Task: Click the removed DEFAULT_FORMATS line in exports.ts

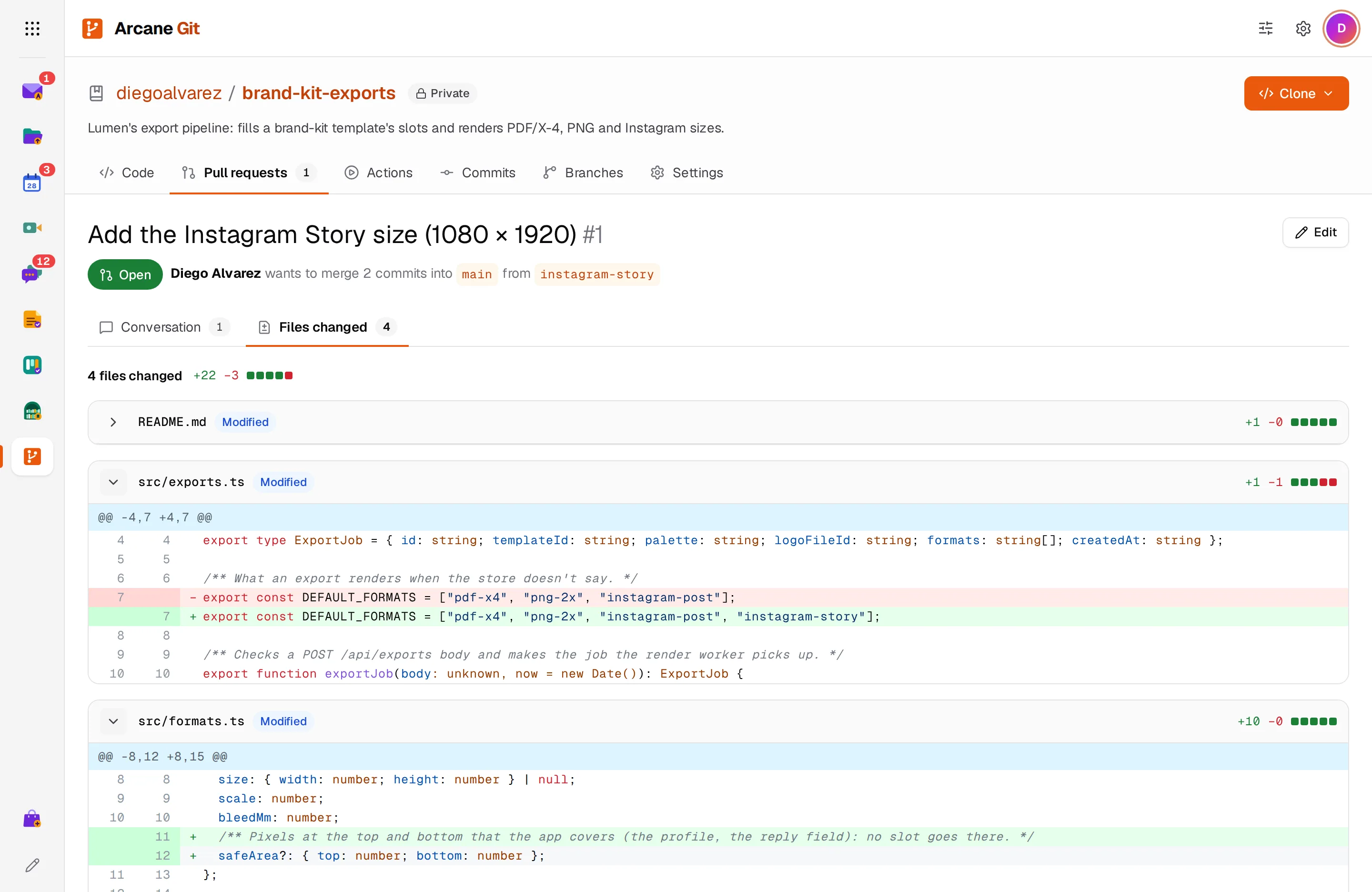Action: pos(718,598)
